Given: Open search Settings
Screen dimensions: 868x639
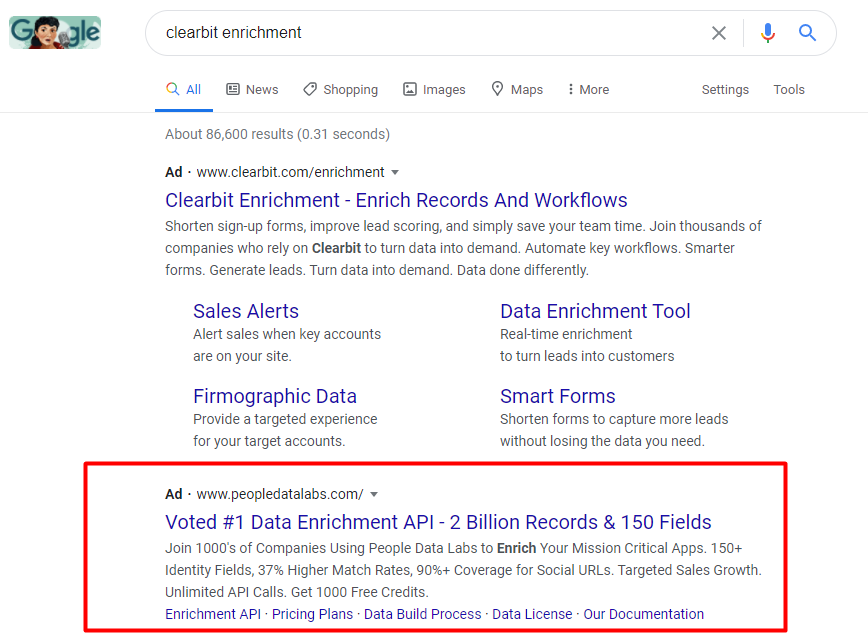Looking at the screenshot, I should (x=725, y=90).
